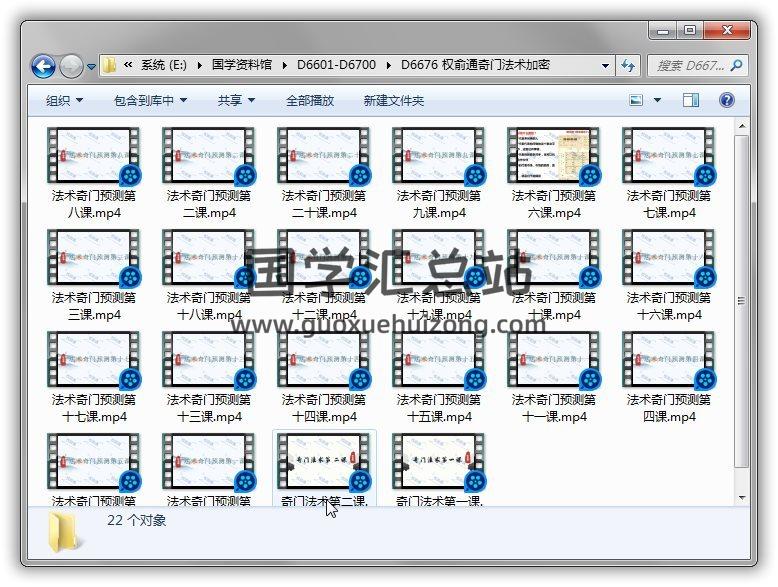Click the search magnifier icon

(737, 66)
